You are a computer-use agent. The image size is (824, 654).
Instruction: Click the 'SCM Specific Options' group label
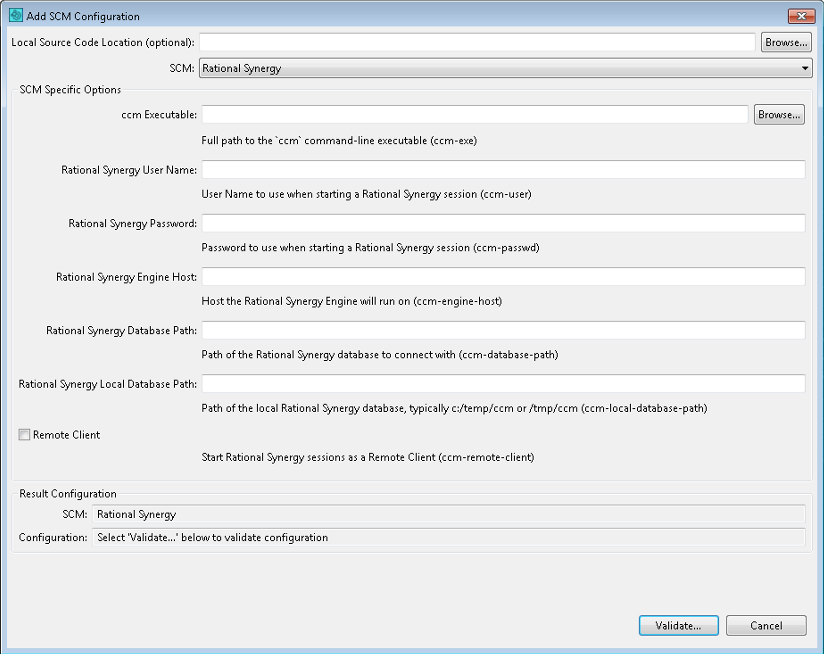70,90
